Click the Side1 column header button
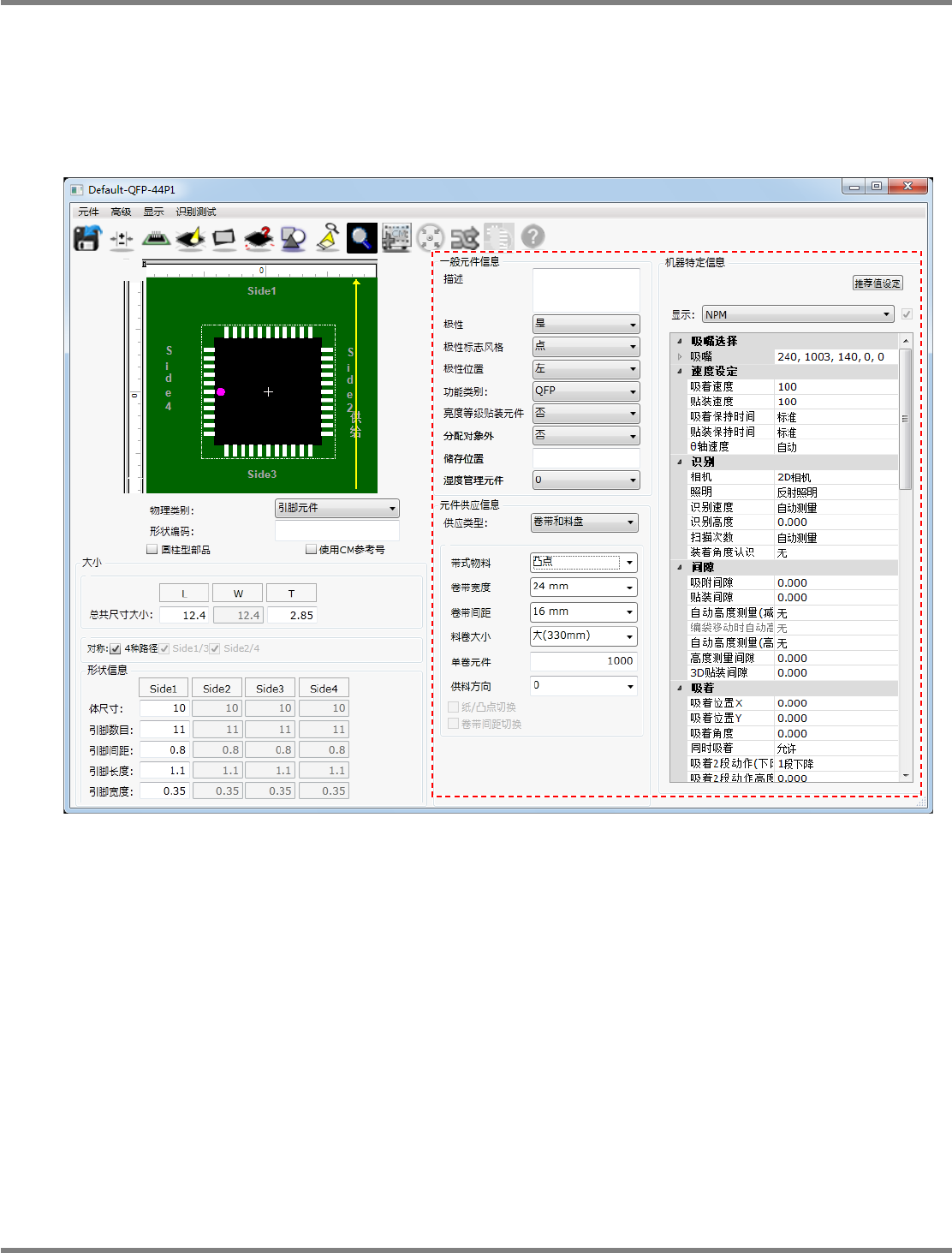Image resolution: width=952 pixels, height=1253 pixels. coord(163,688)
